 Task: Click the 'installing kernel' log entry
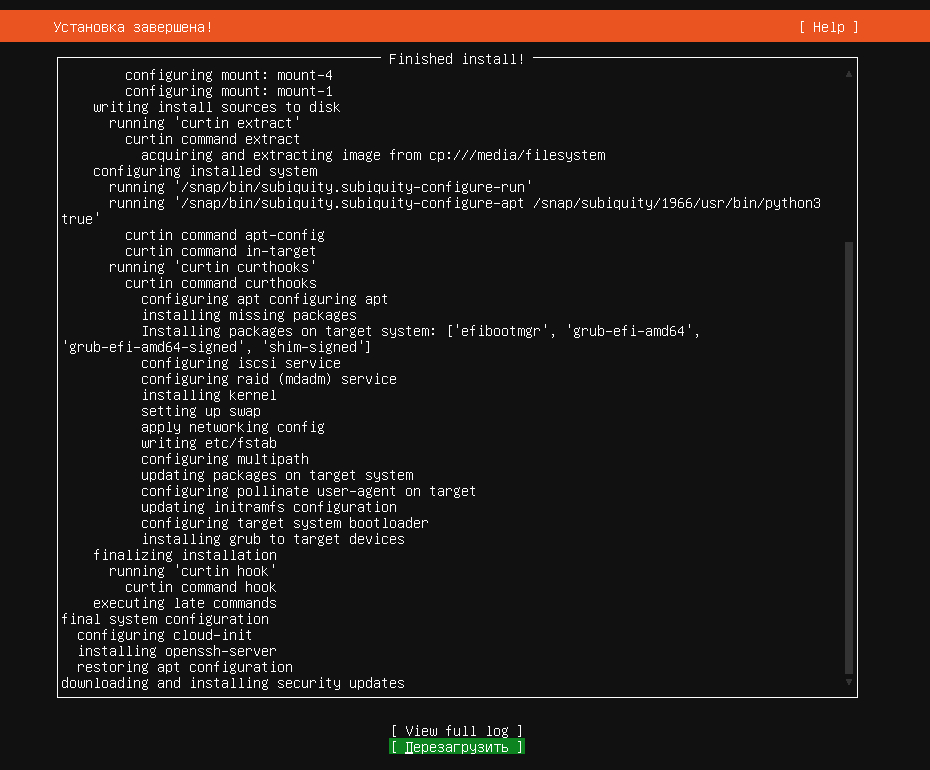(x=209, y=395)
